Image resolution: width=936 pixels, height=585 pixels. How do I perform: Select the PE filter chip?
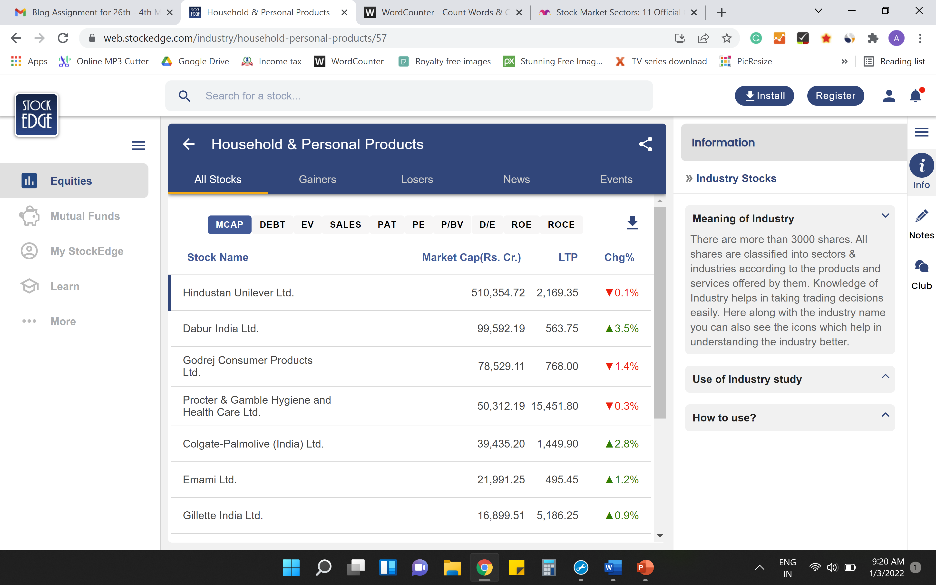(418, 224)
